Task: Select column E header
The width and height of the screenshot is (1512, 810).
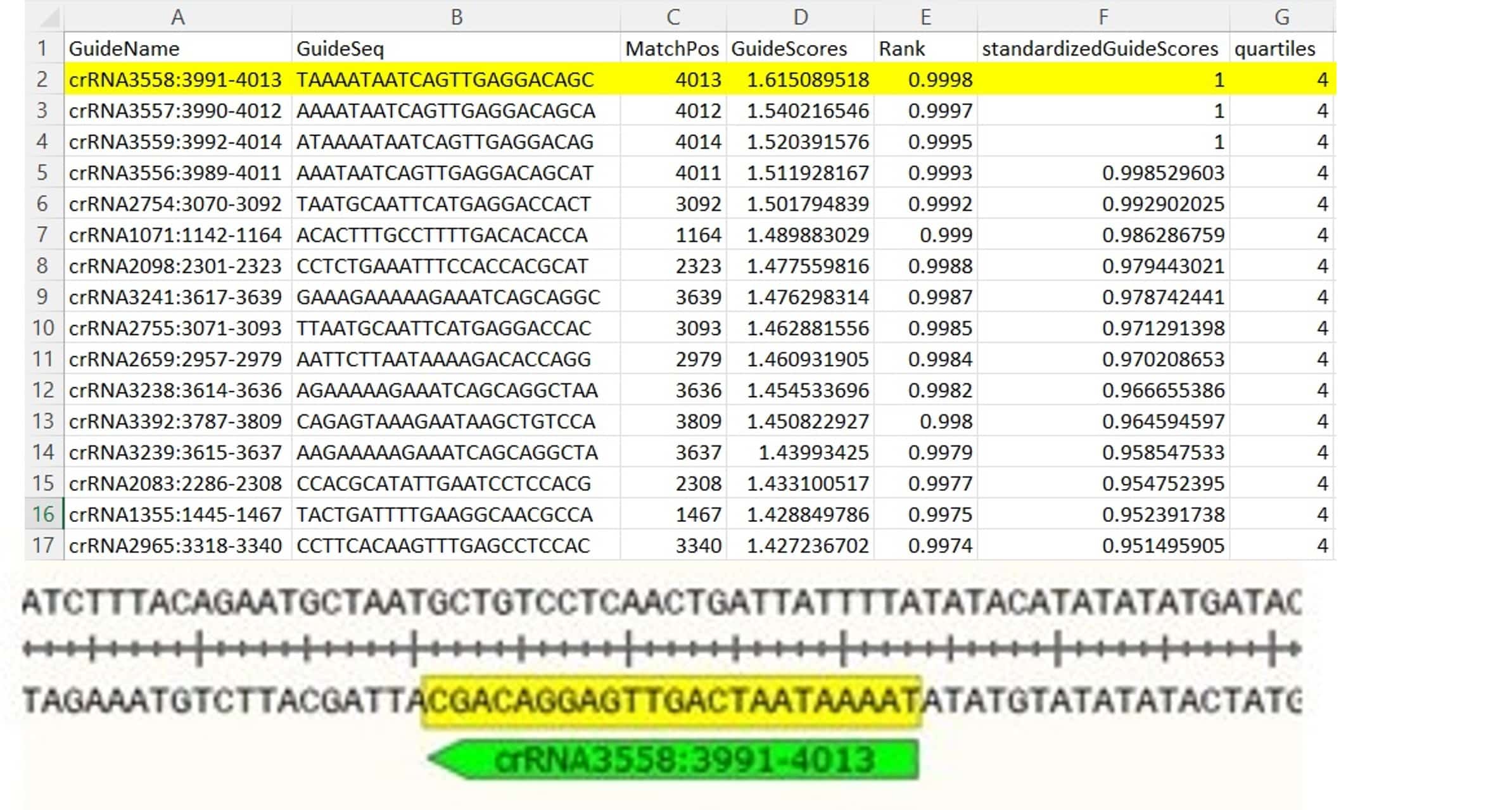Action: (925, 16)
